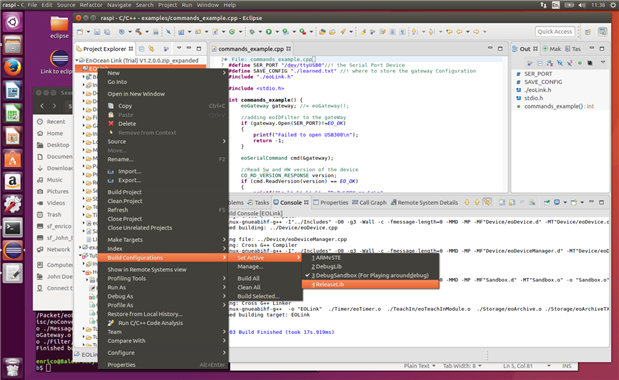Click Refresh in the context menu

(163, 210)
